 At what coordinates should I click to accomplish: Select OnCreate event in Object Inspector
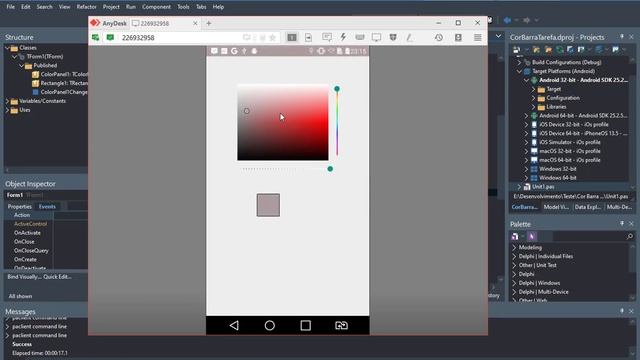pyautogui.click(x=25, y=260)
